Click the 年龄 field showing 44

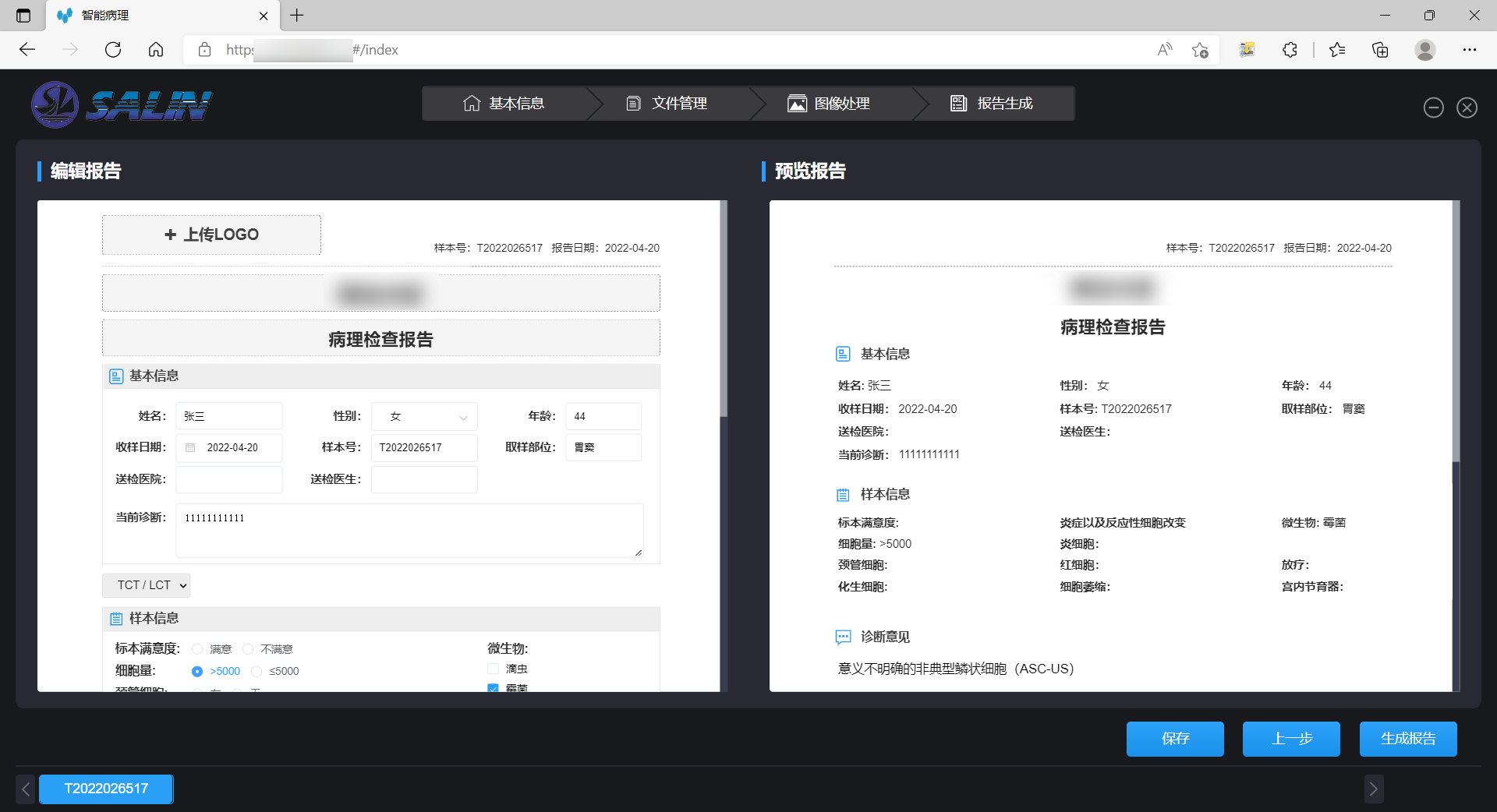tap(603, 416)
